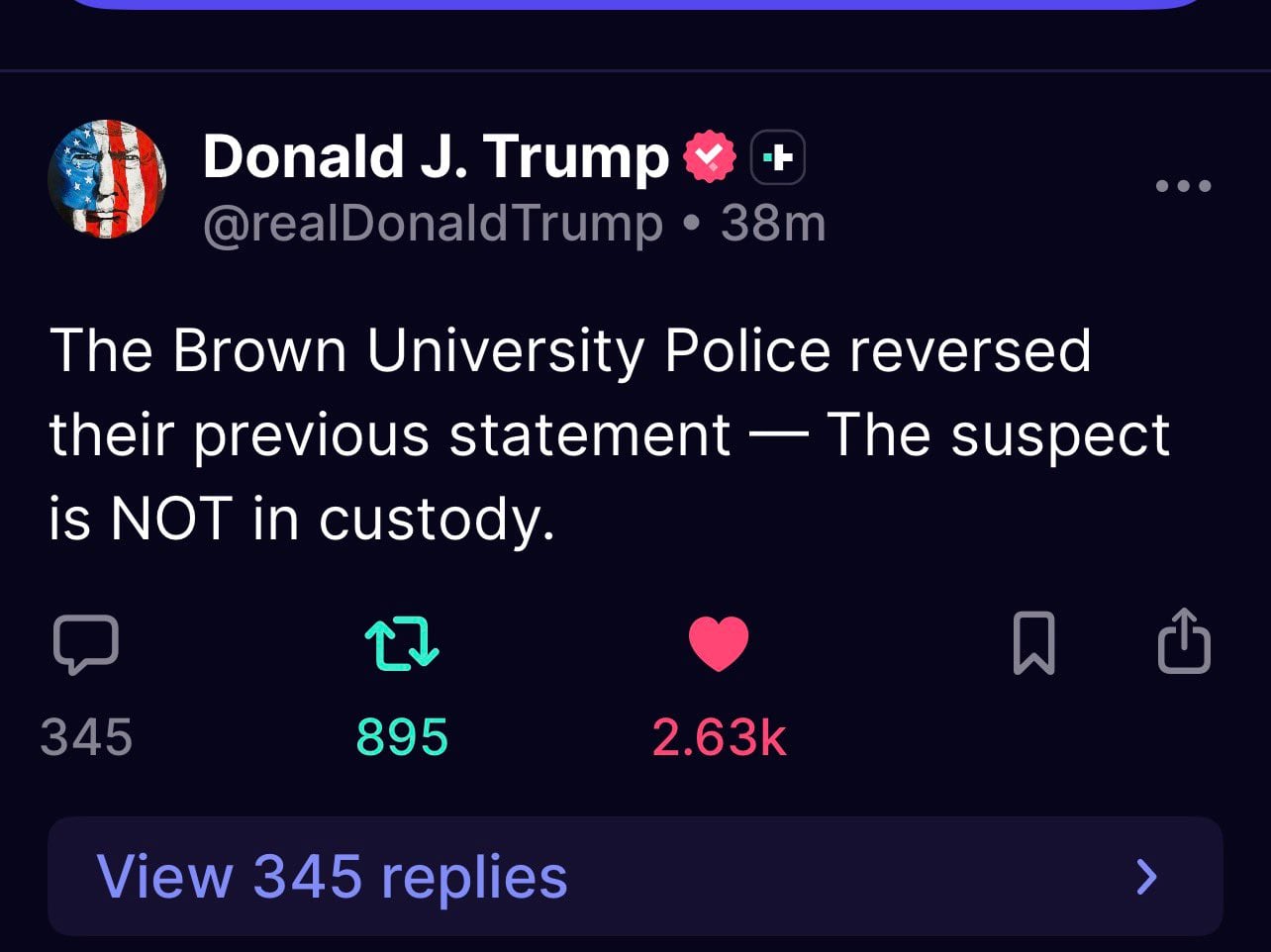1271x952 pixels.
Task: Toggle the ReTruth on this post
Action: click(x=402, y=643)
